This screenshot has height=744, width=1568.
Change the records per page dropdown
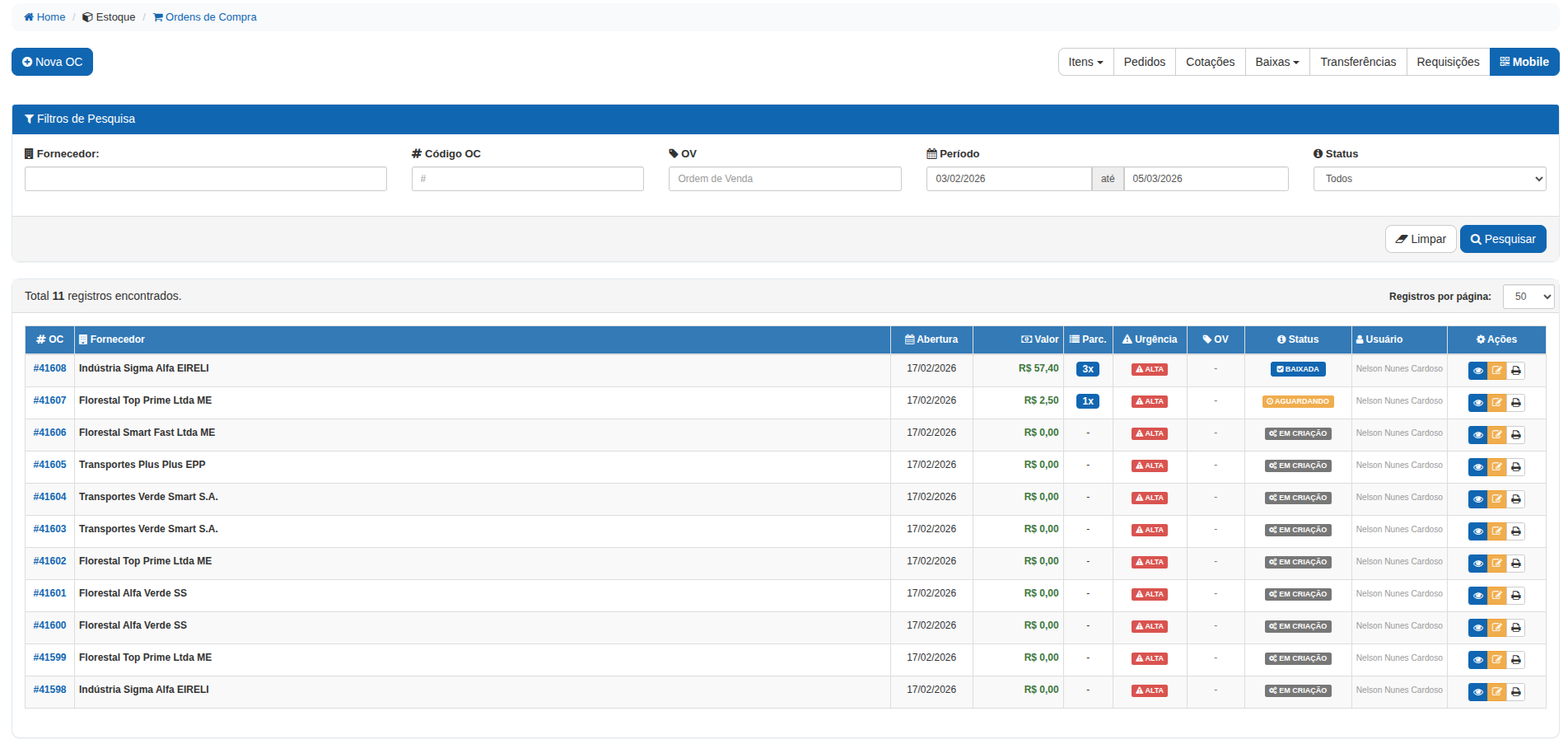1528,297
